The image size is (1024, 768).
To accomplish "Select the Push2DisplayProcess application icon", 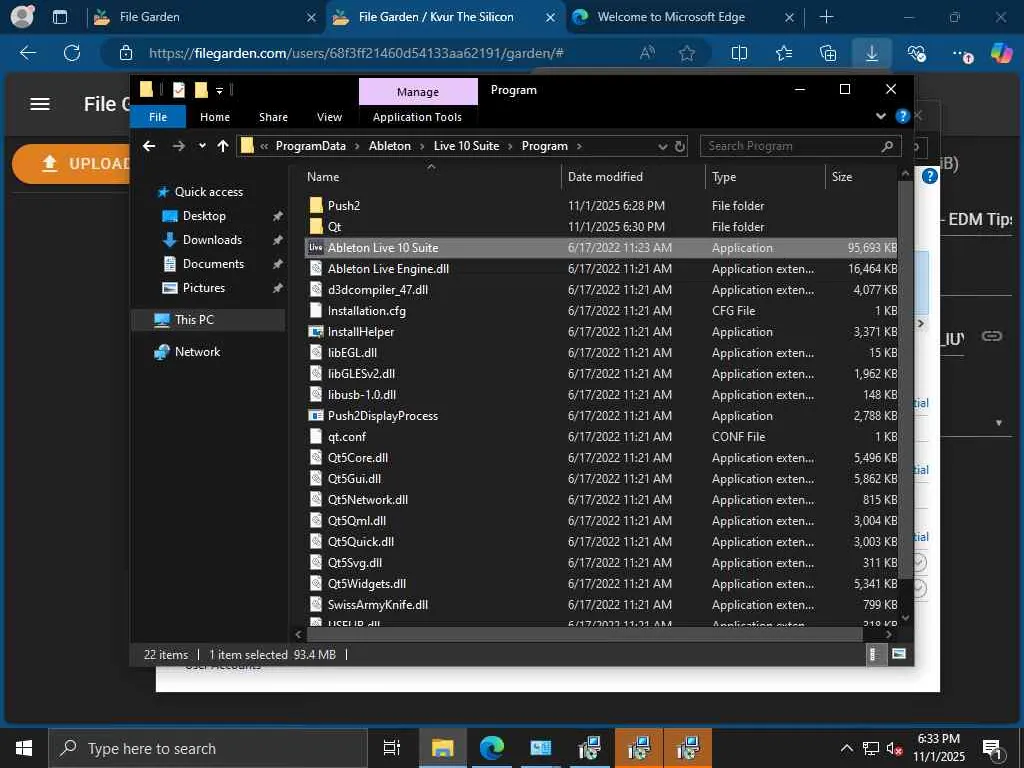I will [x=316, y=415].
